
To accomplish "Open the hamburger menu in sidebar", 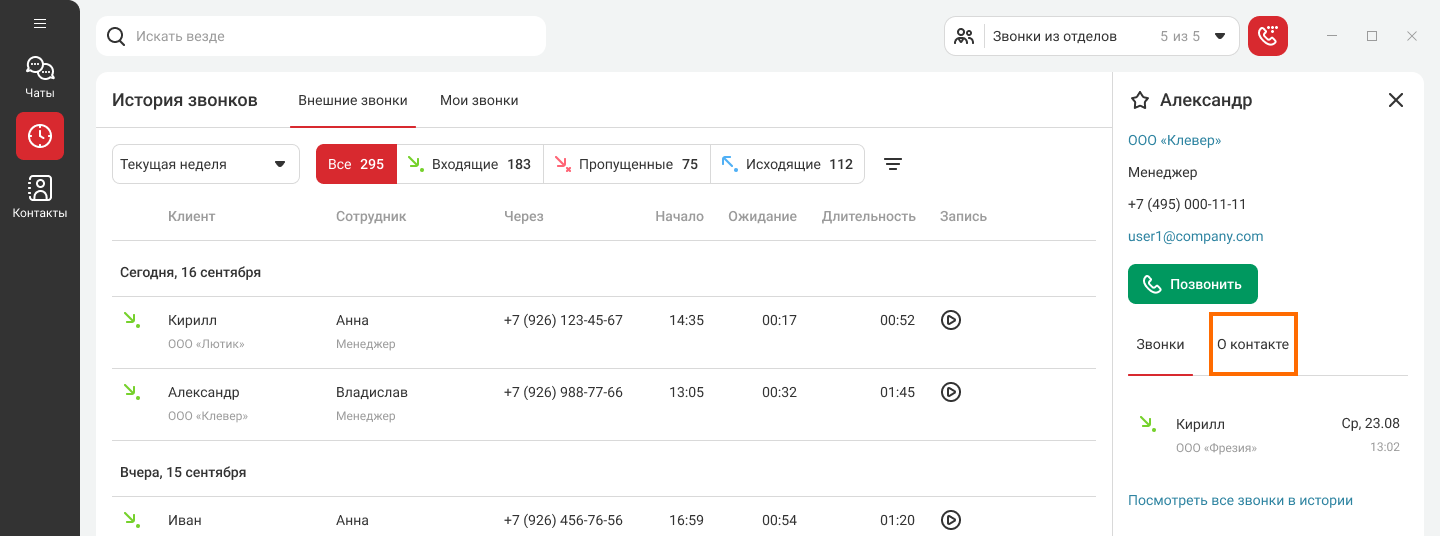I will point(40,23).
